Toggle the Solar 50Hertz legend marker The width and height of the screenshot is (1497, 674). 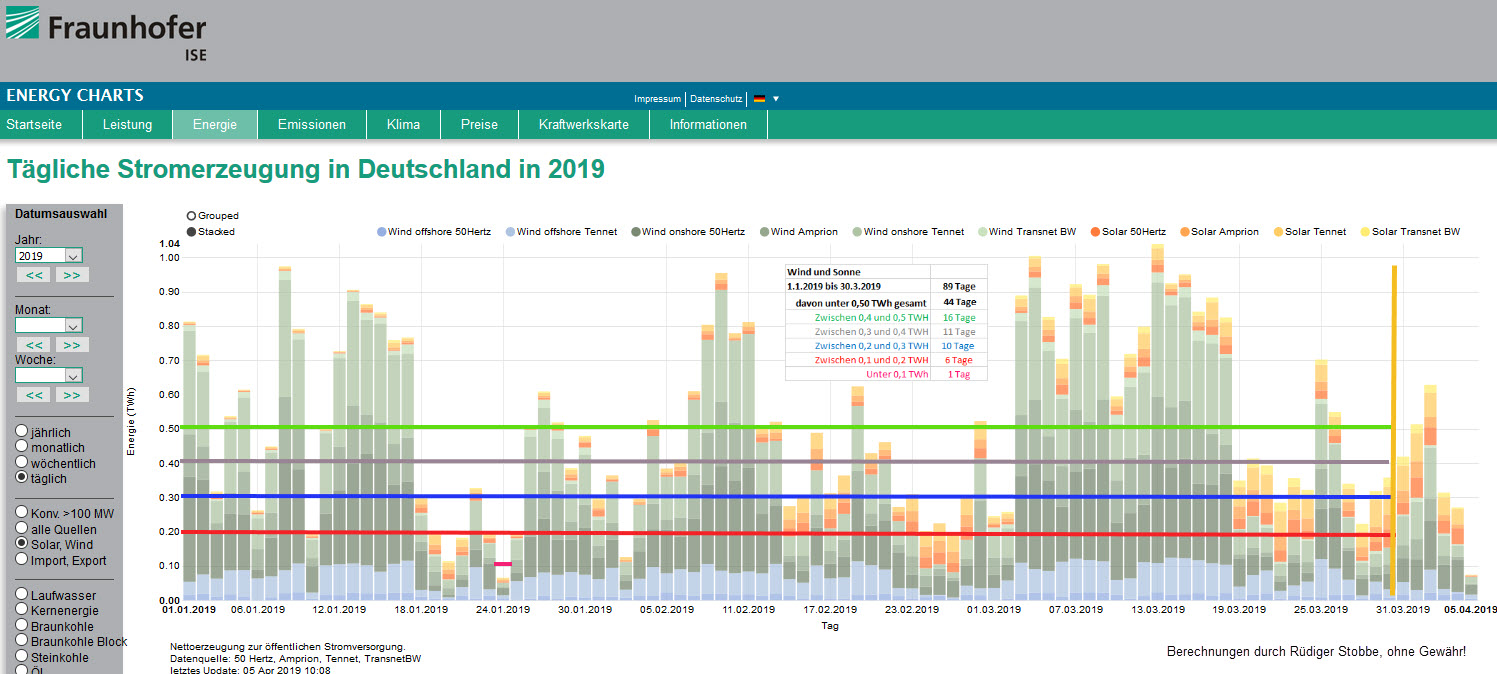coord(1095,232)
